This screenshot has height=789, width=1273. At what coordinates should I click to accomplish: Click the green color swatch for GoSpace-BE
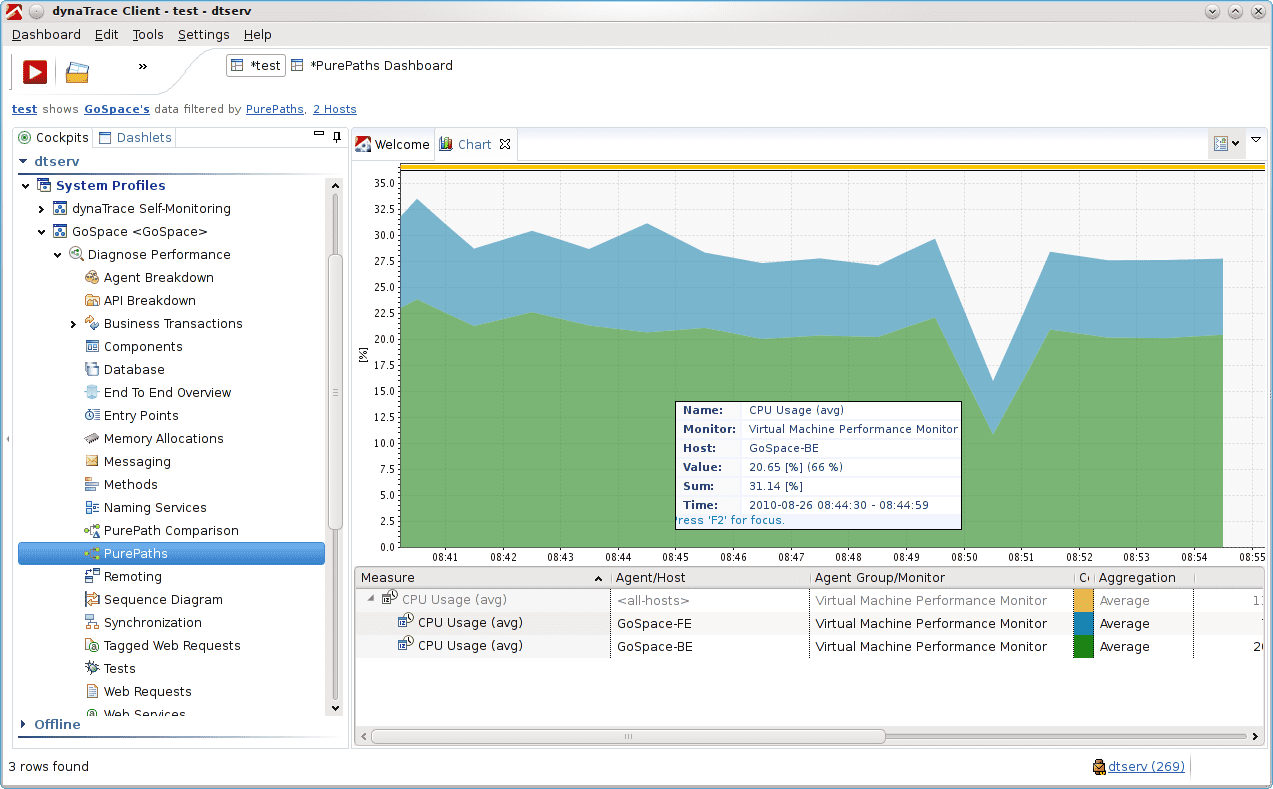[x=1083, y=646]
